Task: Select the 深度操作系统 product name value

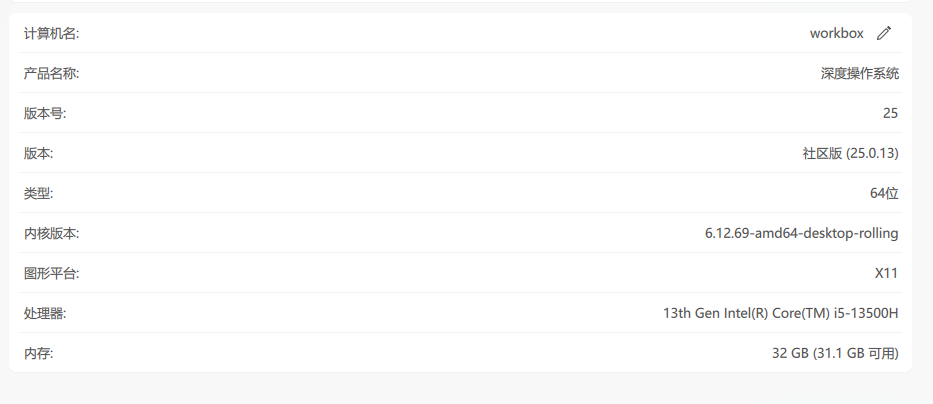Action: tap(859, 73)
